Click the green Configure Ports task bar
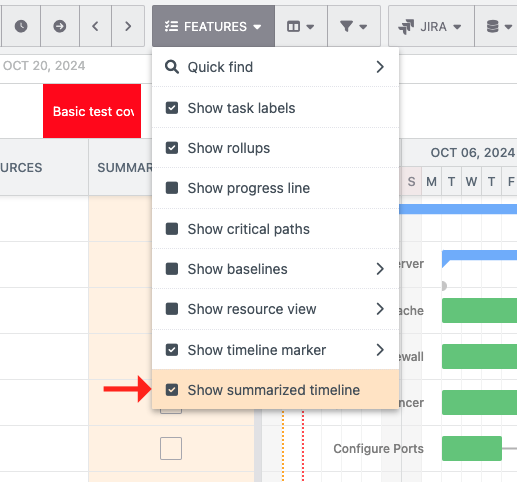Image resolution: width=517 pixels, height=482 pixels. (x=472, y=448)
